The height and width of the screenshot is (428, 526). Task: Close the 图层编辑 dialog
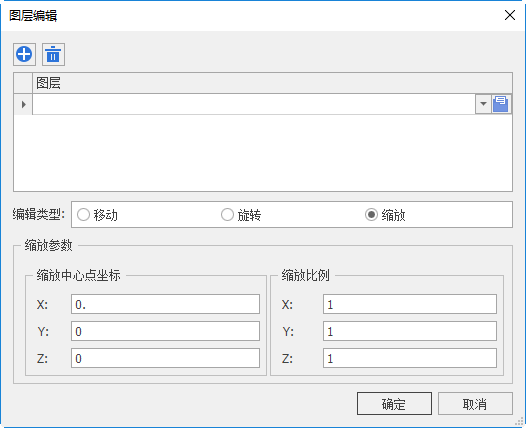510,15
